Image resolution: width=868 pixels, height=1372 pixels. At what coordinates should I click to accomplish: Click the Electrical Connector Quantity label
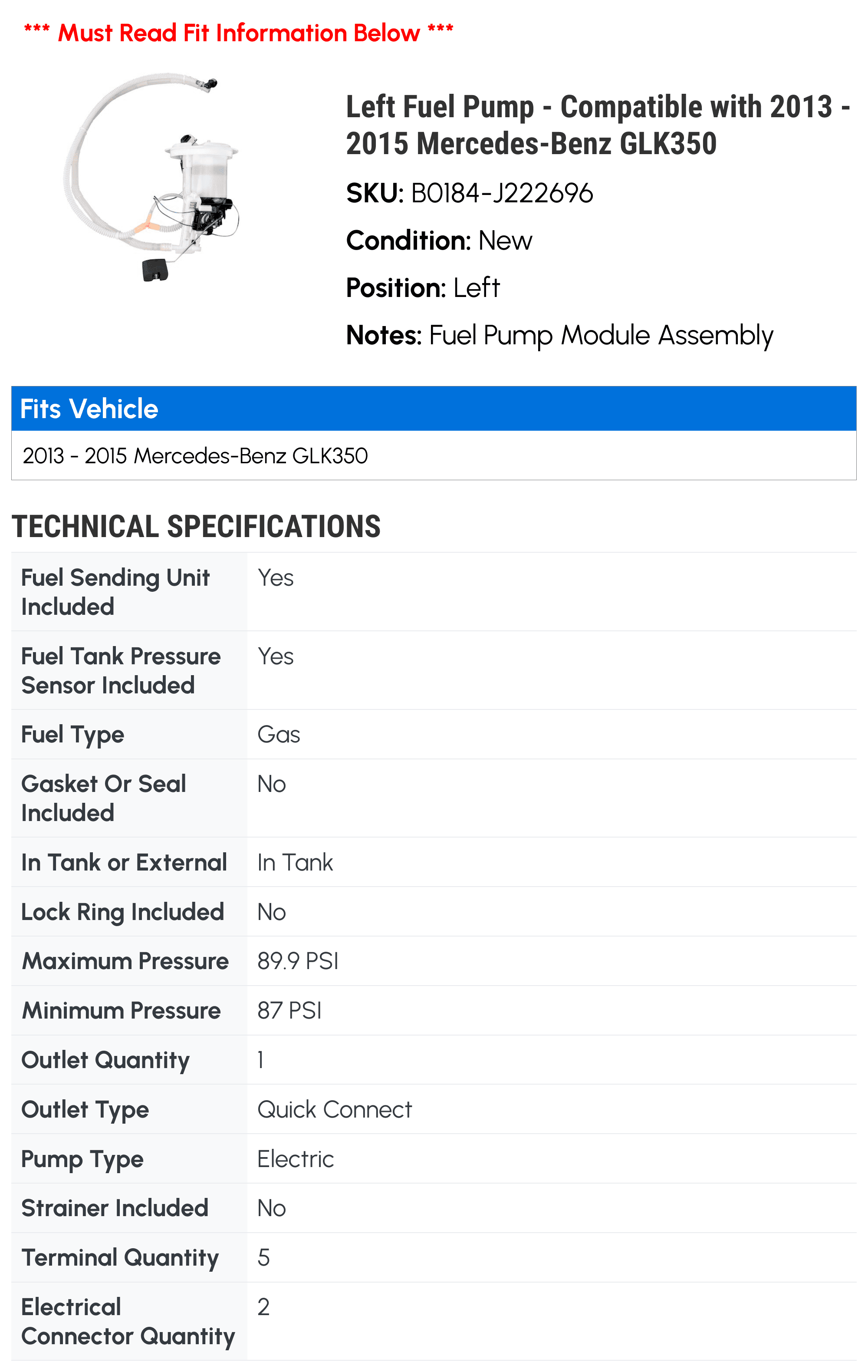tap(128, 1321)
